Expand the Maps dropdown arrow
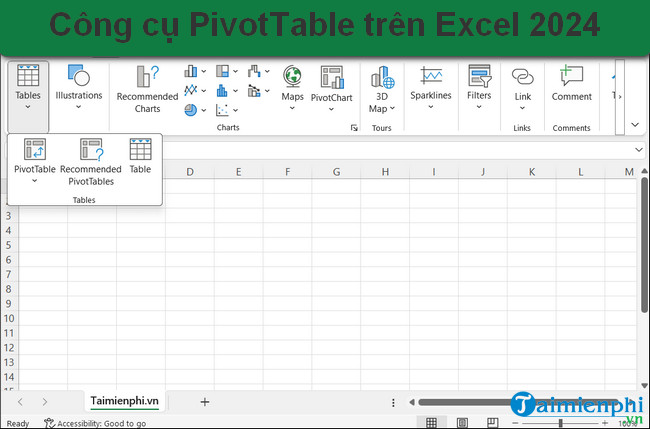 tap(292, 108)
